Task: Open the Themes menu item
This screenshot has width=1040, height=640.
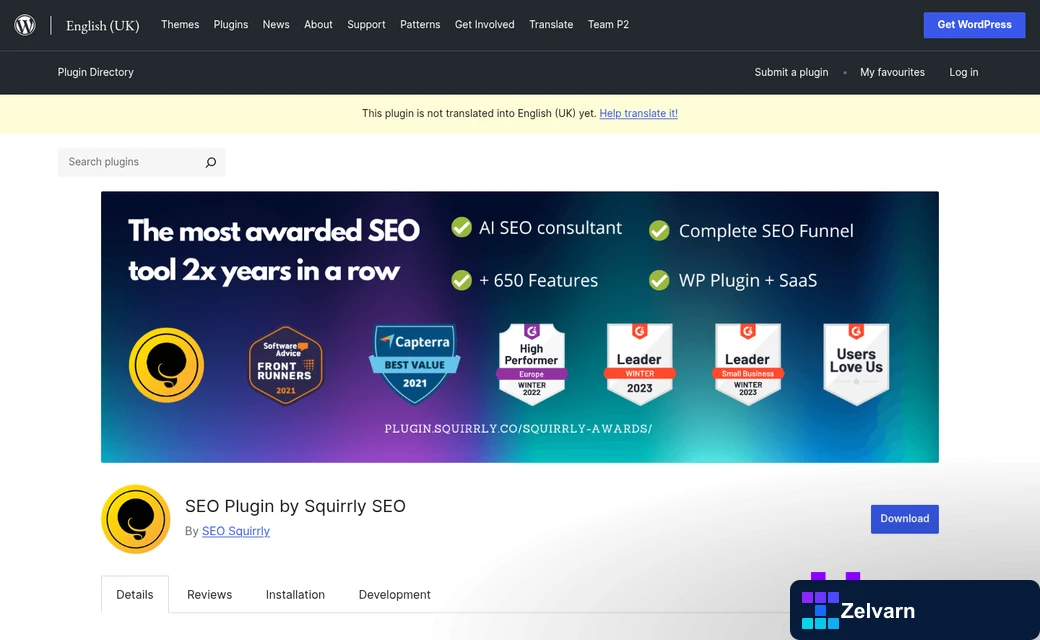Action: pos(180,25)
